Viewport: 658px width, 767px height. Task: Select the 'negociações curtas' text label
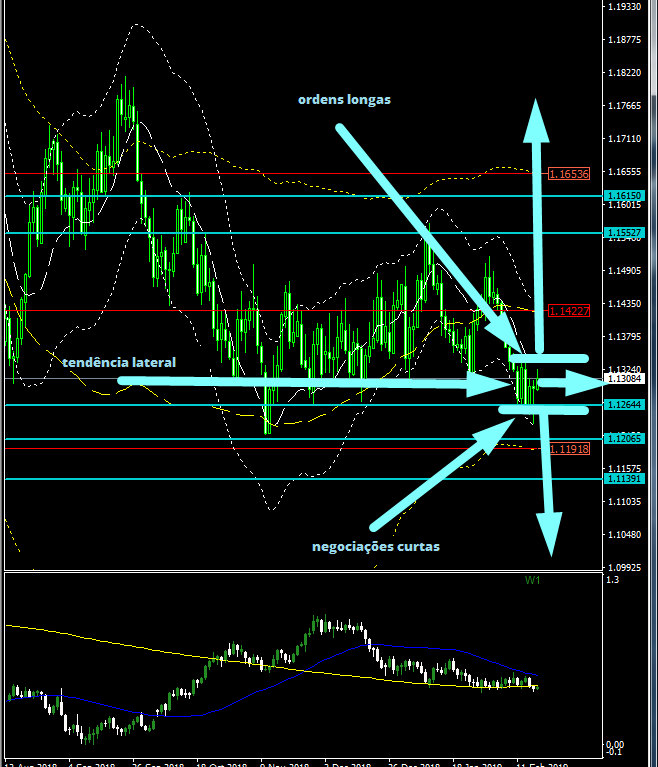click(x=375, y=546)
